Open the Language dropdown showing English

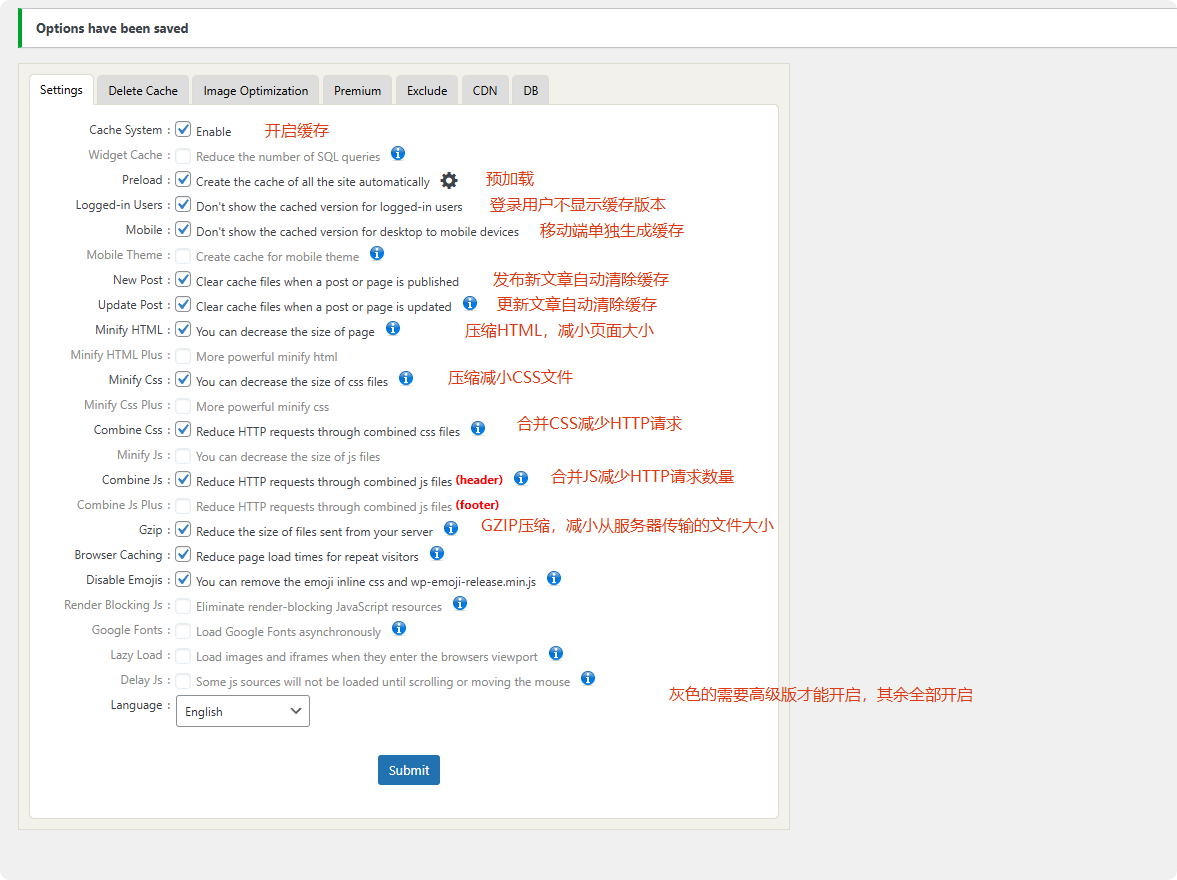[x=242, y=711]
